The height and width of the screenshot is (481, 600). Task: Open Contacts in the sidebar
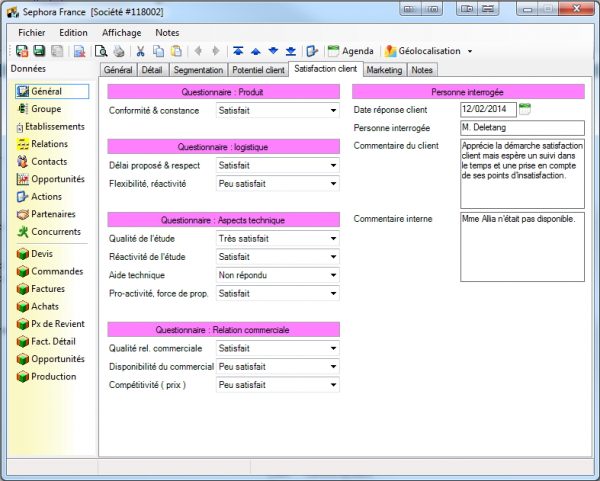(42, 161)
